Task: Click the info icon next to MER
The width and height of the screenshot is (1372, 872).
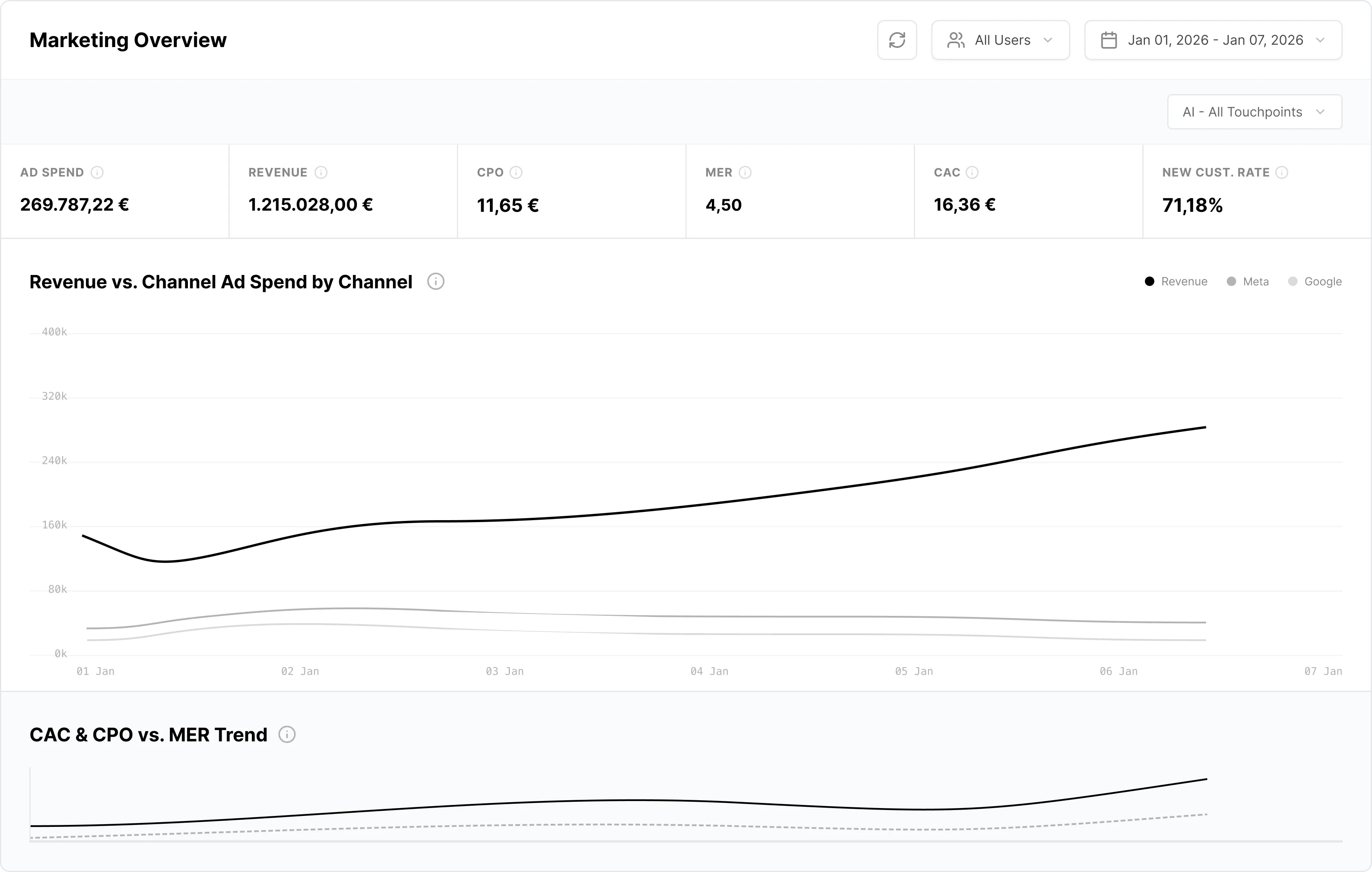Action: [745, 172]
